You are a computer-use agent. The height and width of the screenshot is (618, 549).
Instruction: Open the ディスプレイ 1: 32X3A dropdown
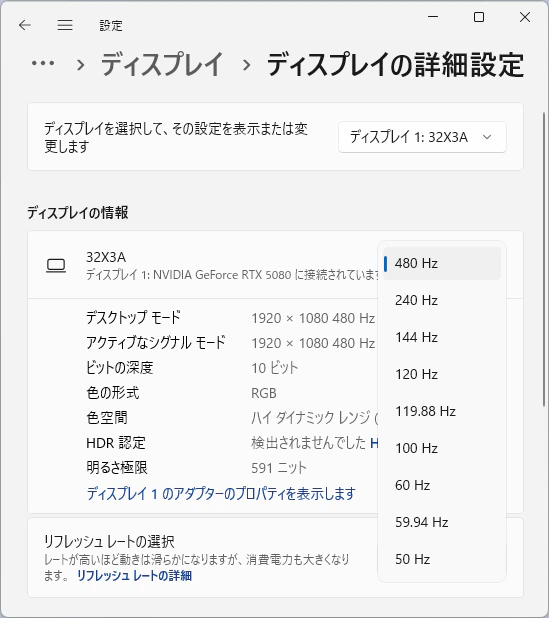[x=422, y=137]
